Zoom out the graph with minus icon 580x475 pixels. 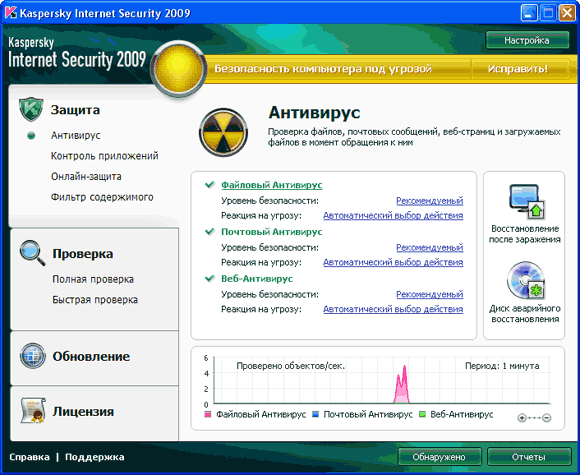547,418
